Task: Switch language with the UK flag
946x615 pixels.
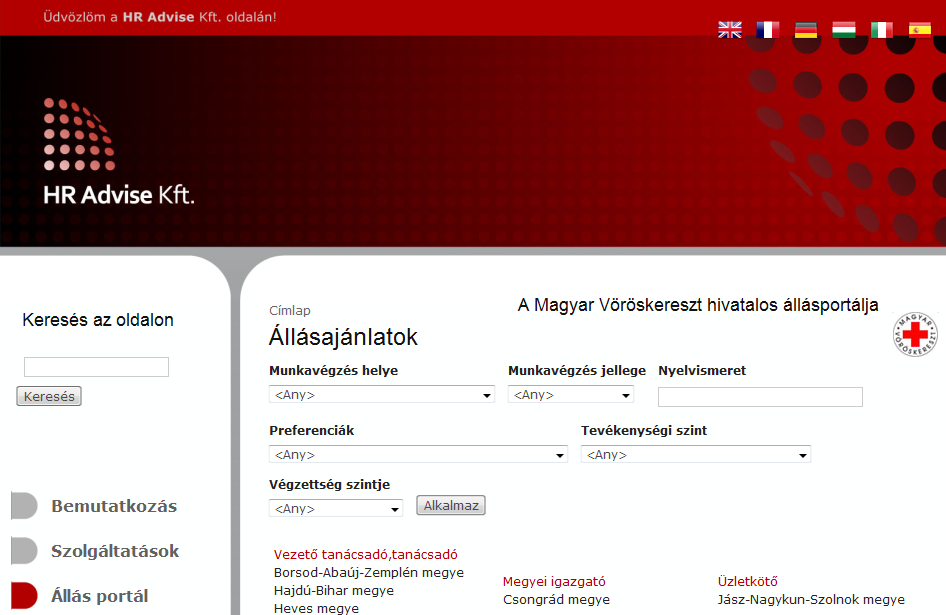Action: pos(729,30)
